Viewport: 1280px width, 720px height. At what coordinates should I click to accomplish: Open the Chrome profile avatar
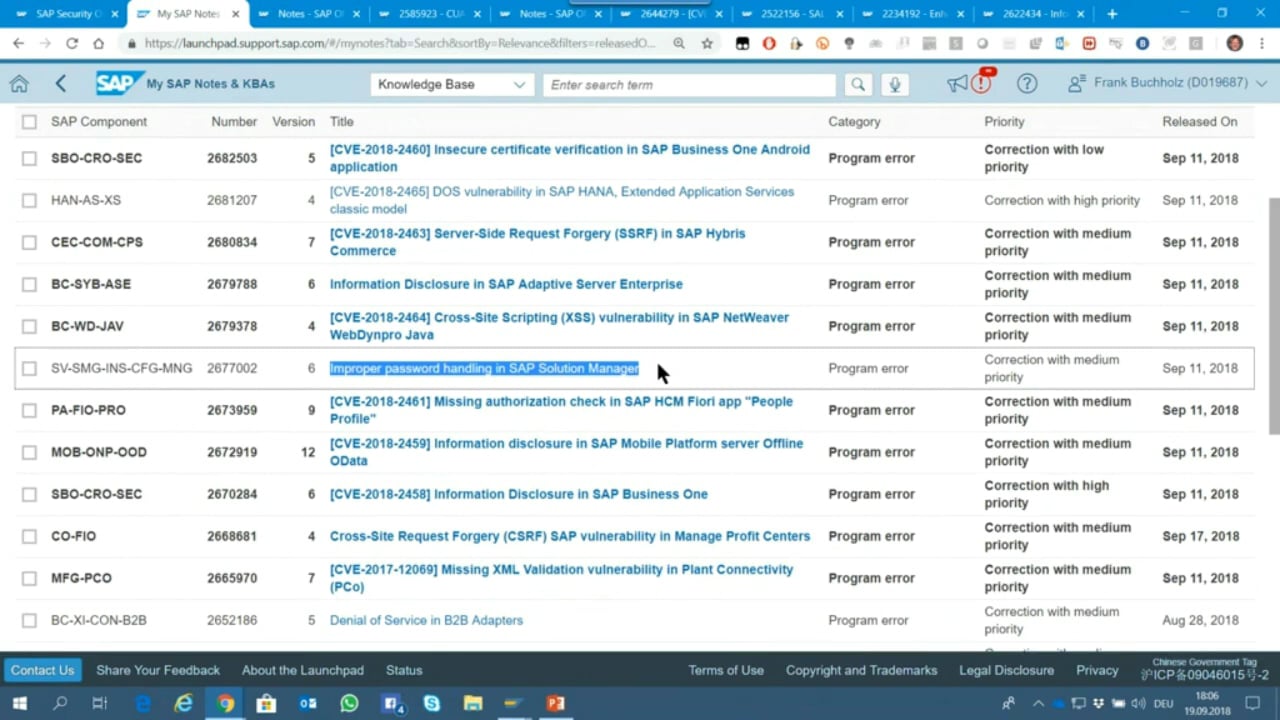(x=1234, y=44)
